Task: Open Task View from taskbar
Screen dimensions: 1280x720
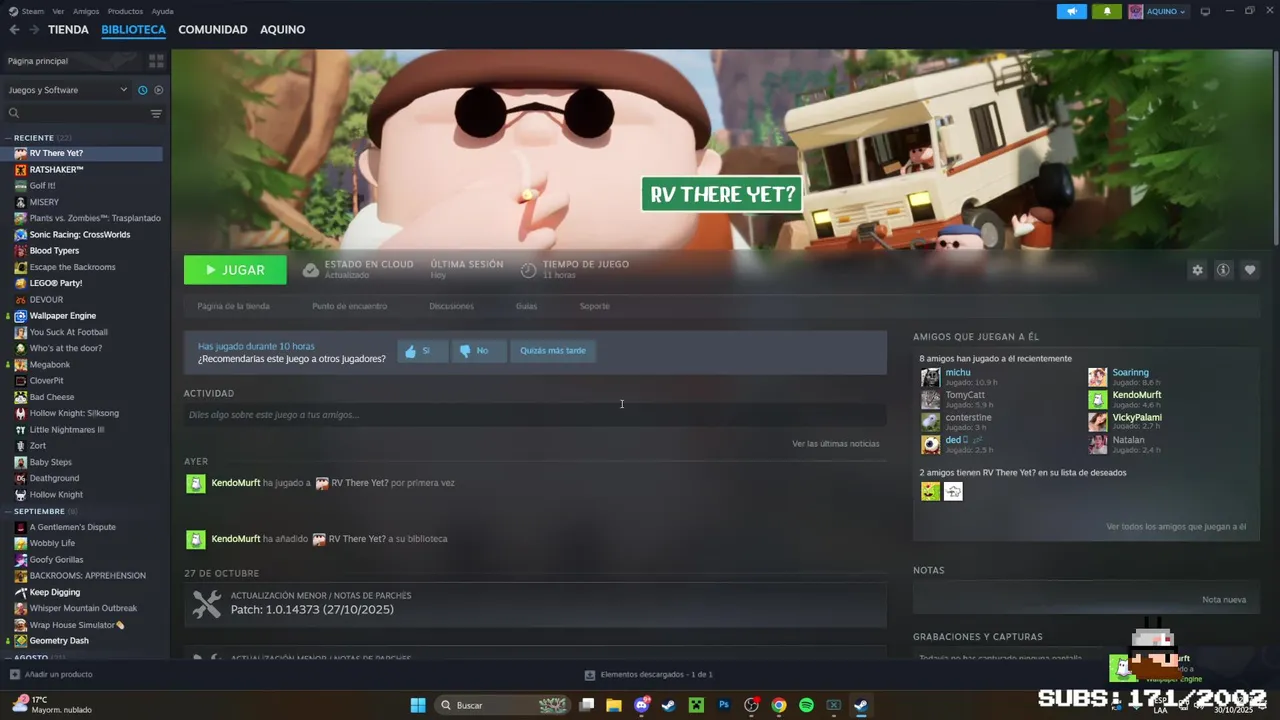Action: coord(587,705)
